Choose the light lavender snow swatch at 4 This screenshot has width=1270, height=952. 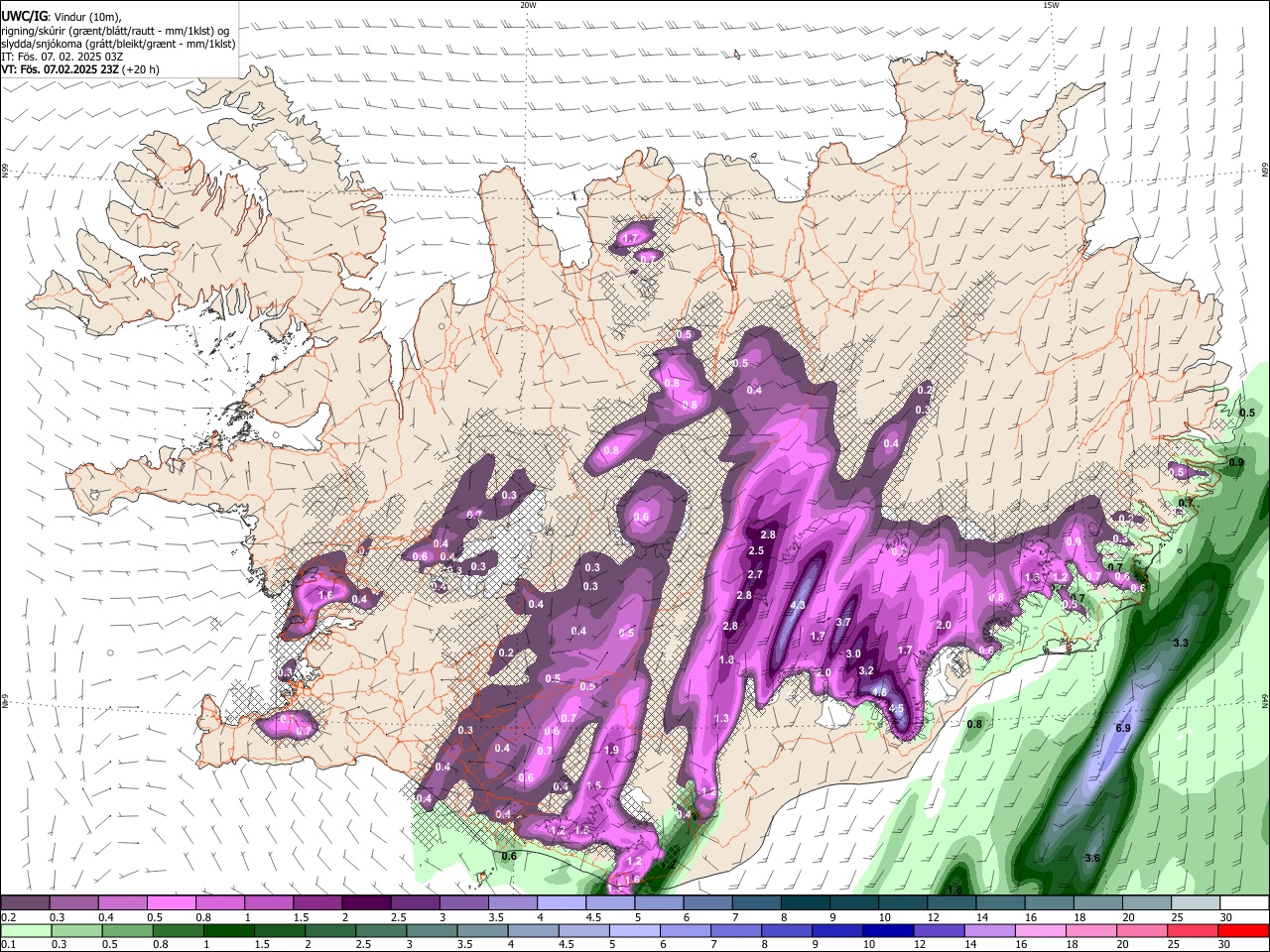click(x=561, y=903)
